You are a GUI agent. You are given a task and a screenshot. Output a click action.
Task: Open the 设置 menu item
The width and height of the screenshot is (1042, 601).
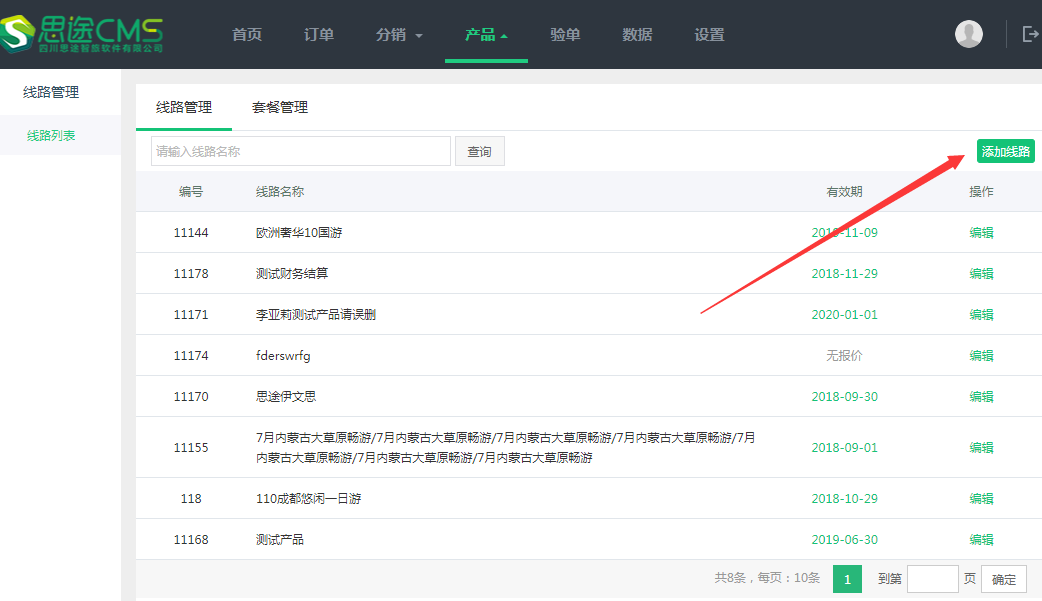709,35
